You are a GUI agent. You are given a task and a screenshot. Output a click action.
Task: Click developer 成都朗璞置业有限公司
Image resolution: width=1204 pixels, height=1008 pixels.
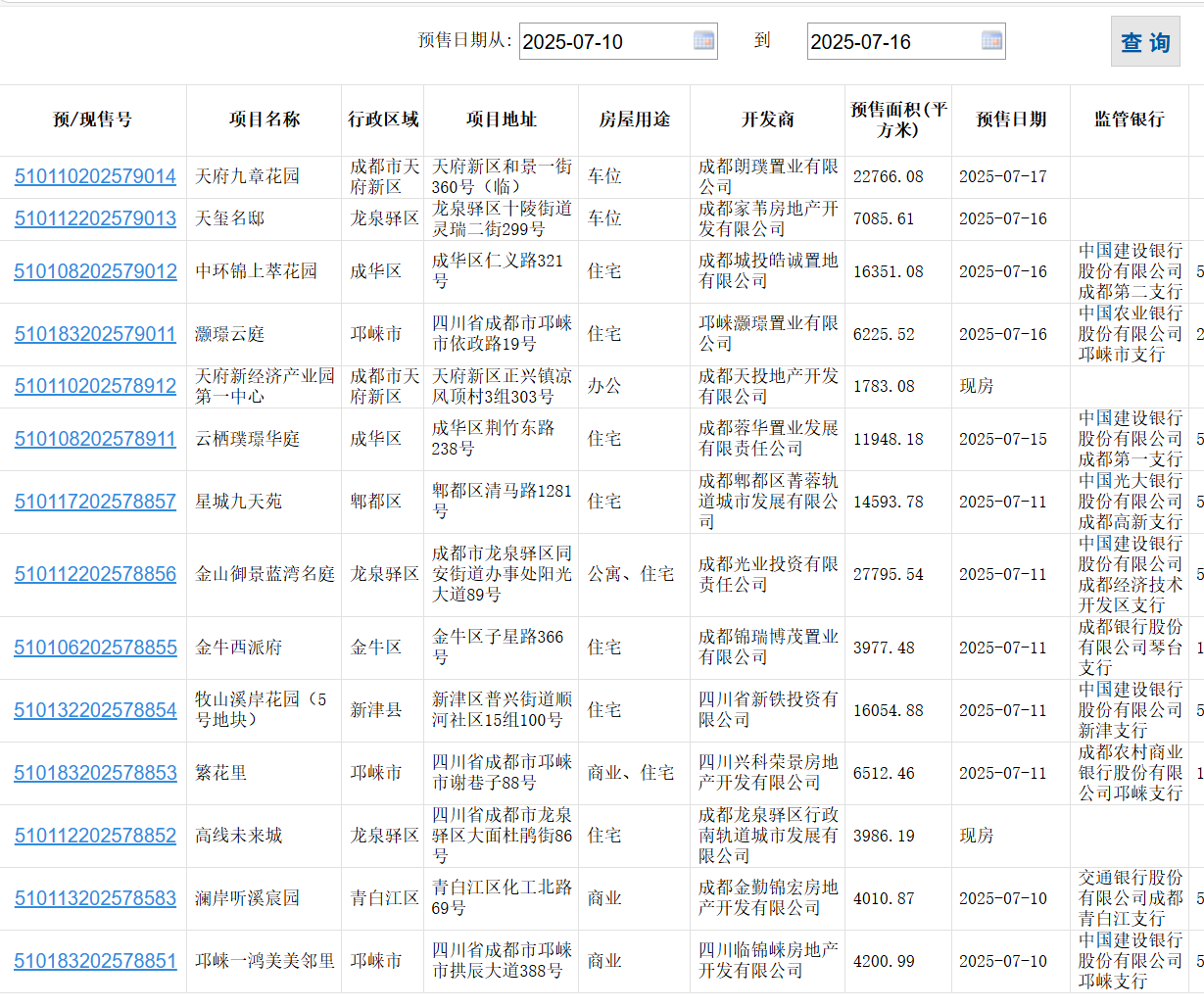coord(768,176)
